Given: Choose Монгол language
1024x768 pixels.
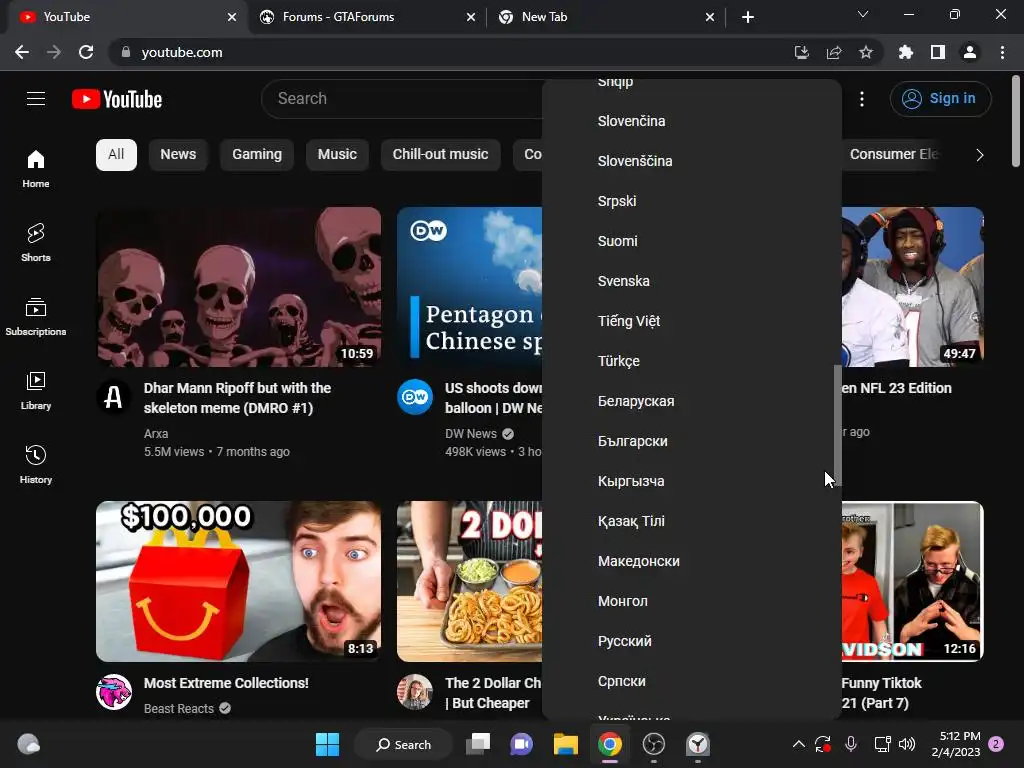Looking at the screenshot, I should pyautogui.click(x=692, y=601).
